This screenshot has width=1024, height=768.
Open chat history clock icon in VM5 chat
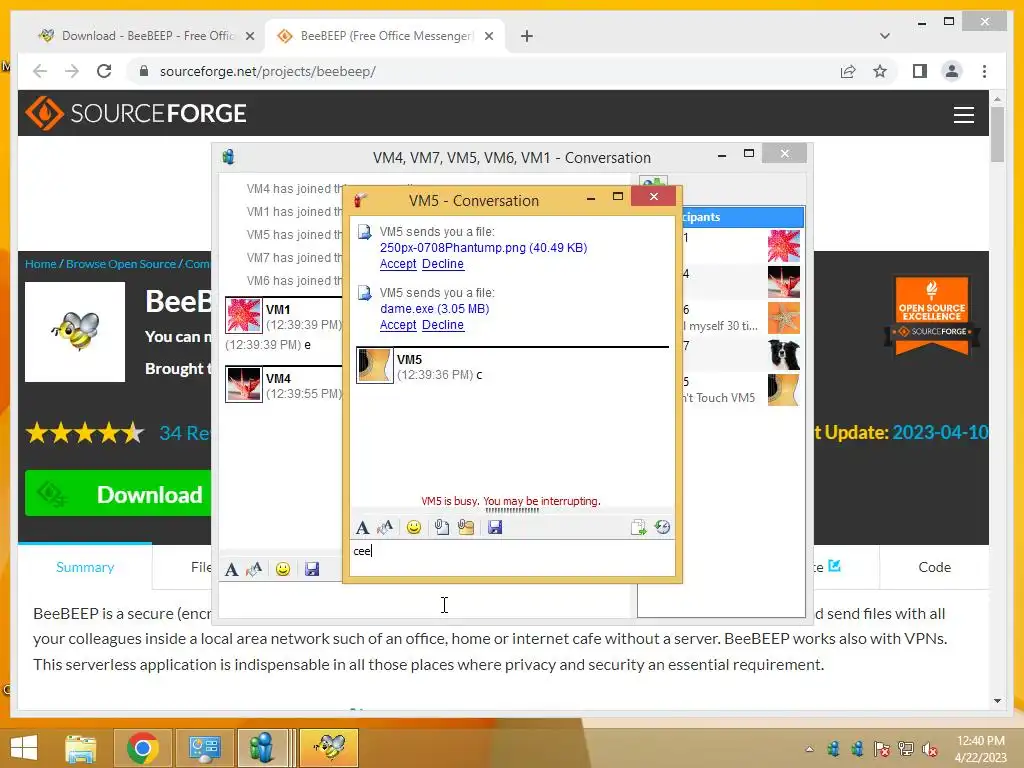coord(662,527)
